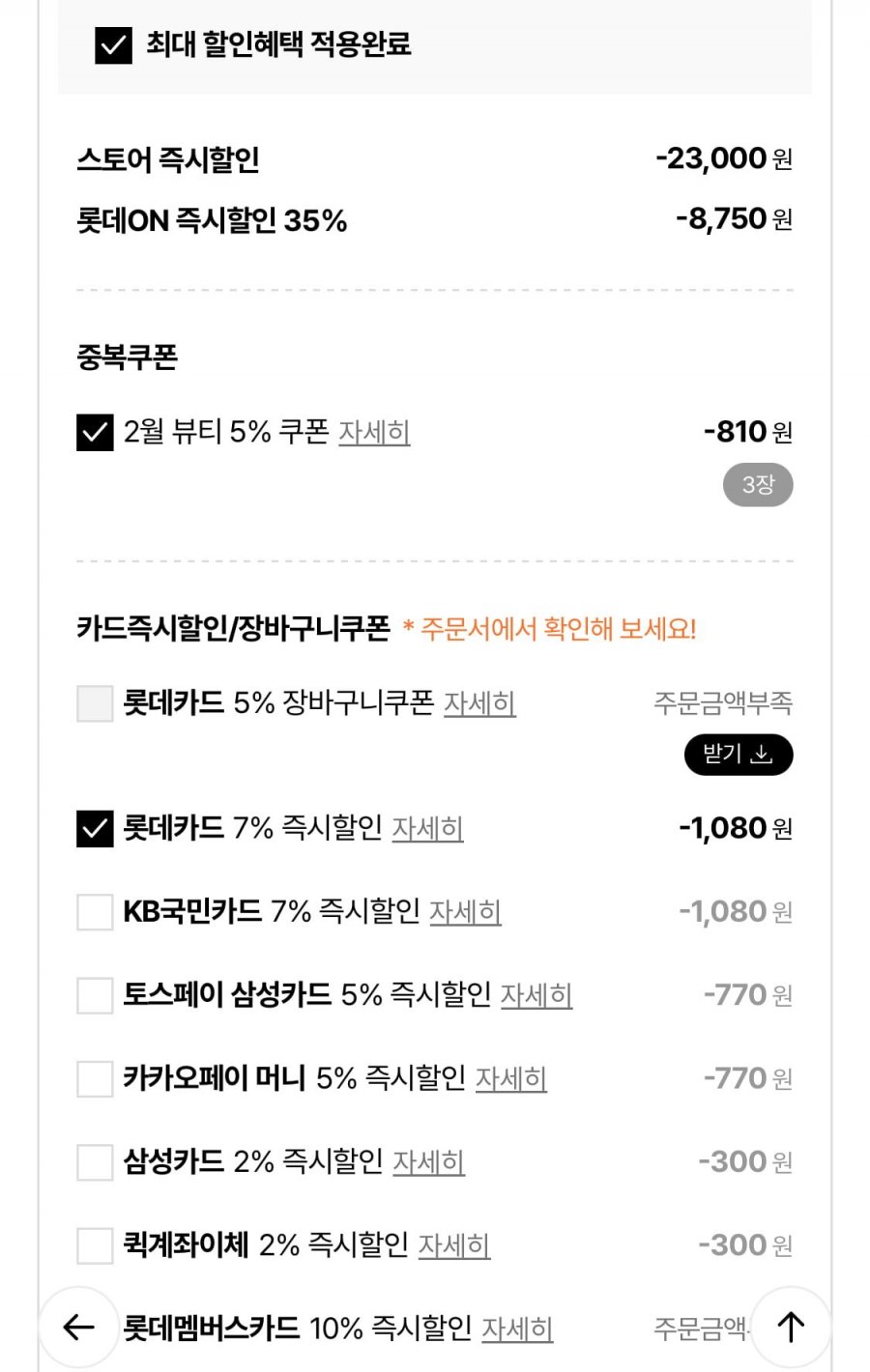This screenshot has width=870, height=1372.
Task: Toggle the 2월 뷰티 5% 쿠폰 checkbox
Action: click(95, 433)
